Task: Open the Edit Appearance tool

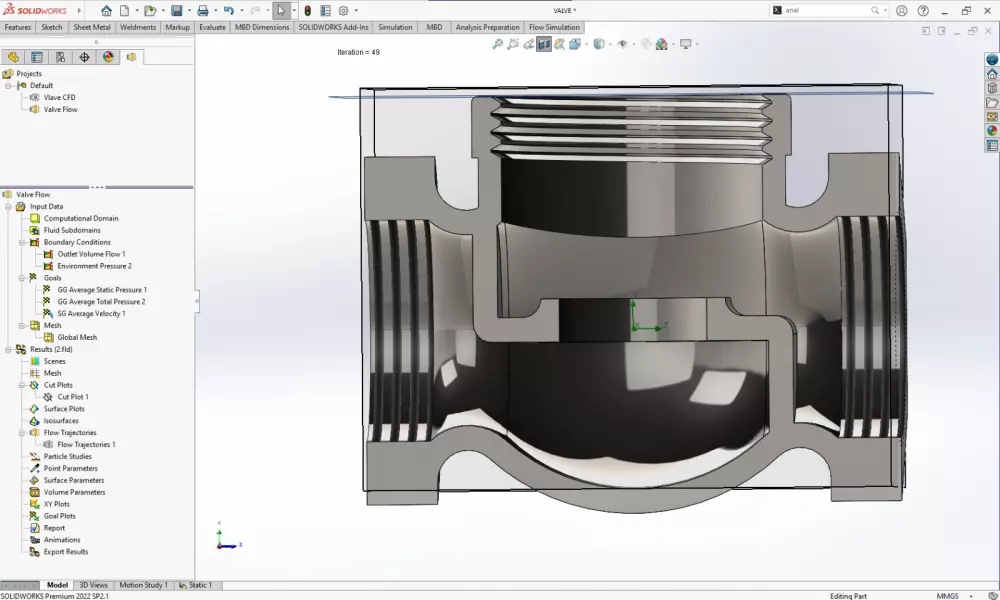Action: pos(645,44)
